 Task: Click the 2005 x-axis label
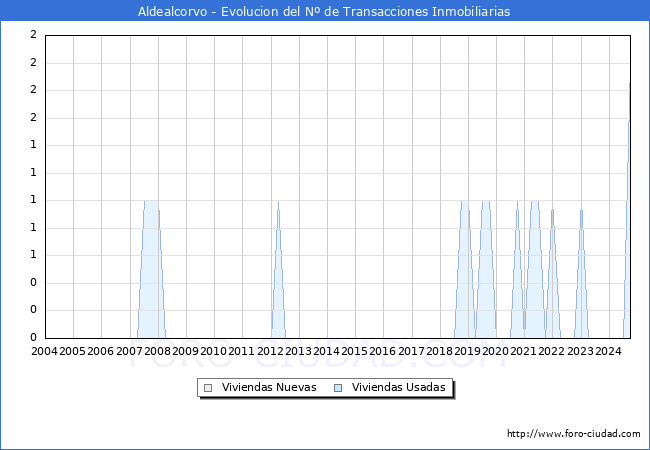tap(73, 351)
